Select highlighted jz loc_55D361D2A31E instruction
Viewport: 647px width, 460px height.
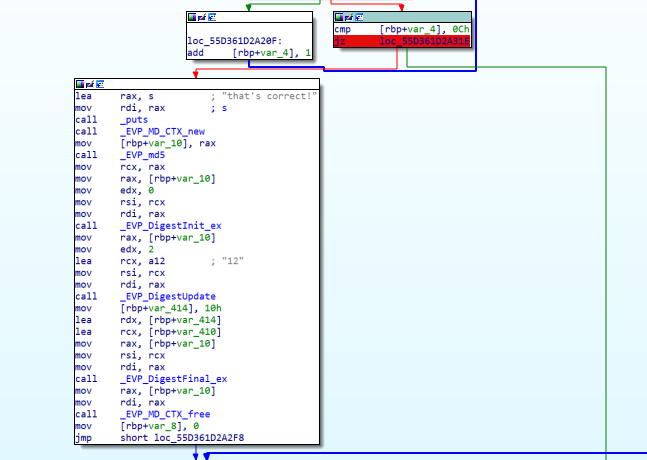pyautogui.click(x=402, y=41)
